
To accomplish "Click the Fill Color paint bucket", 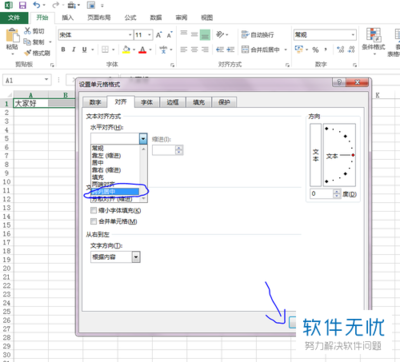I will [126, 50].
